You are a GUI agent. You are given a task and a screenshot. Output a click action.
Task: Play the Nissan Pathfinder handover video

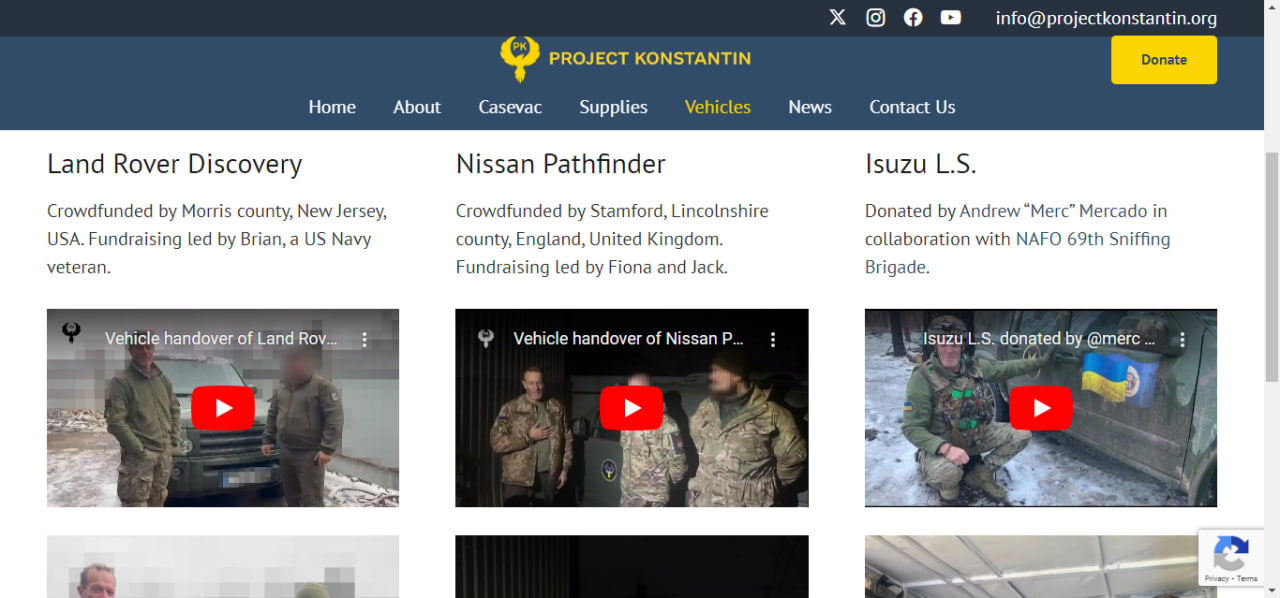632,408
